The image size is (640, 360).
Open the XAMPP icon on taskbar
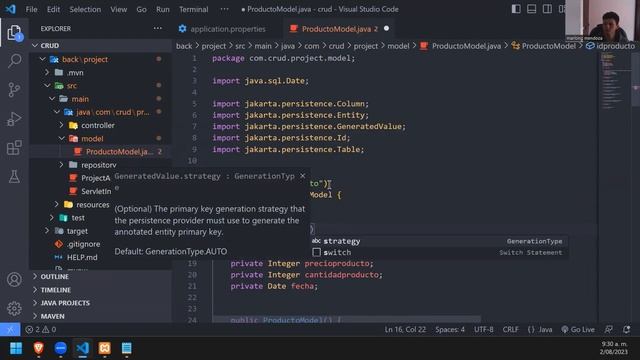pos(104,348)
